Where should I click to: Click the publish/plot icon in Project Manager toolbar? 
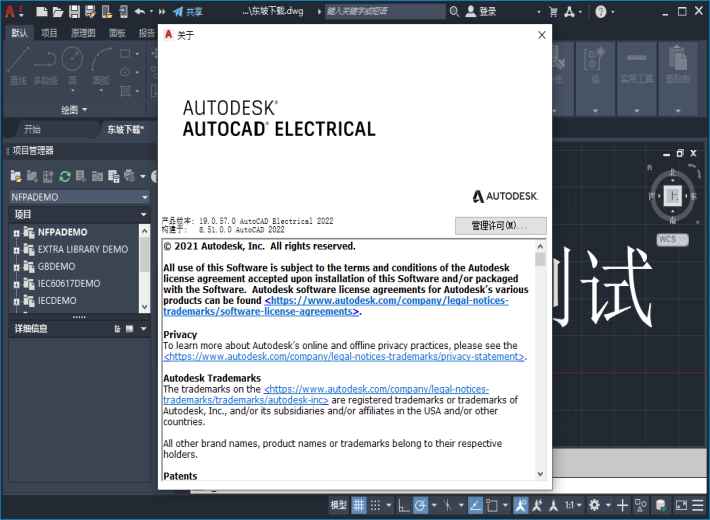point(130,176)
